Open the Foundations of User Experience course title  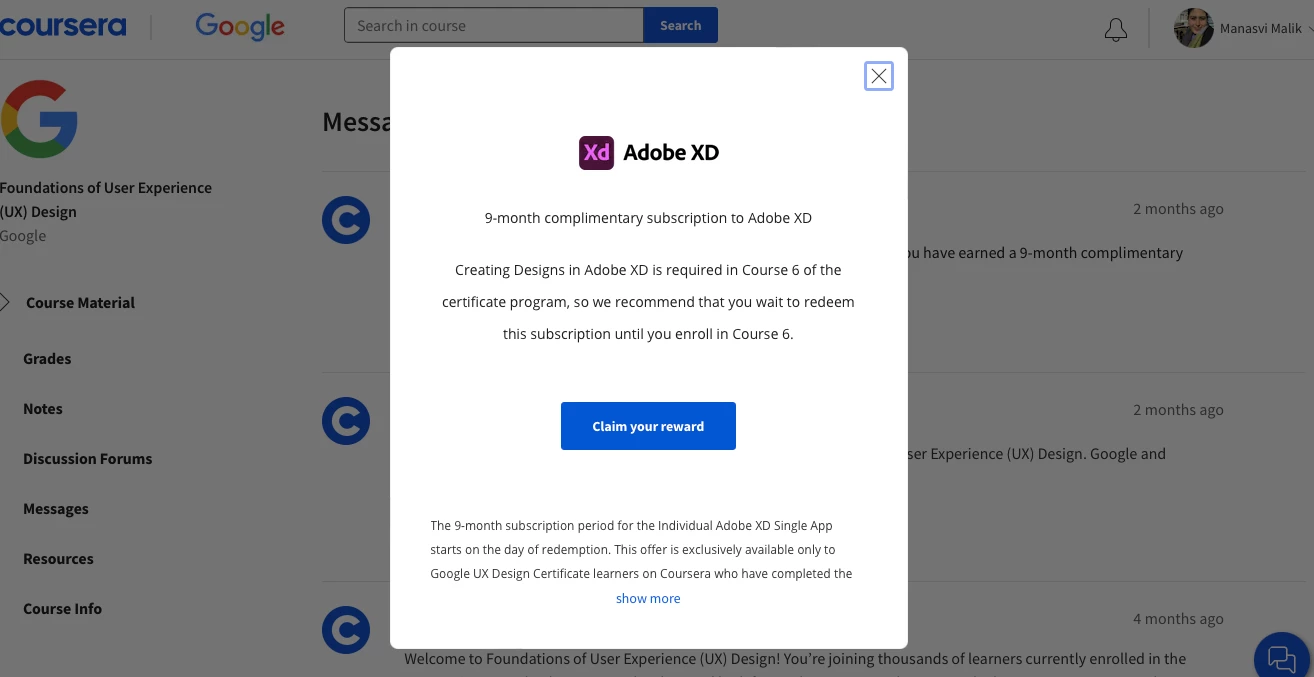click(106, 199)
